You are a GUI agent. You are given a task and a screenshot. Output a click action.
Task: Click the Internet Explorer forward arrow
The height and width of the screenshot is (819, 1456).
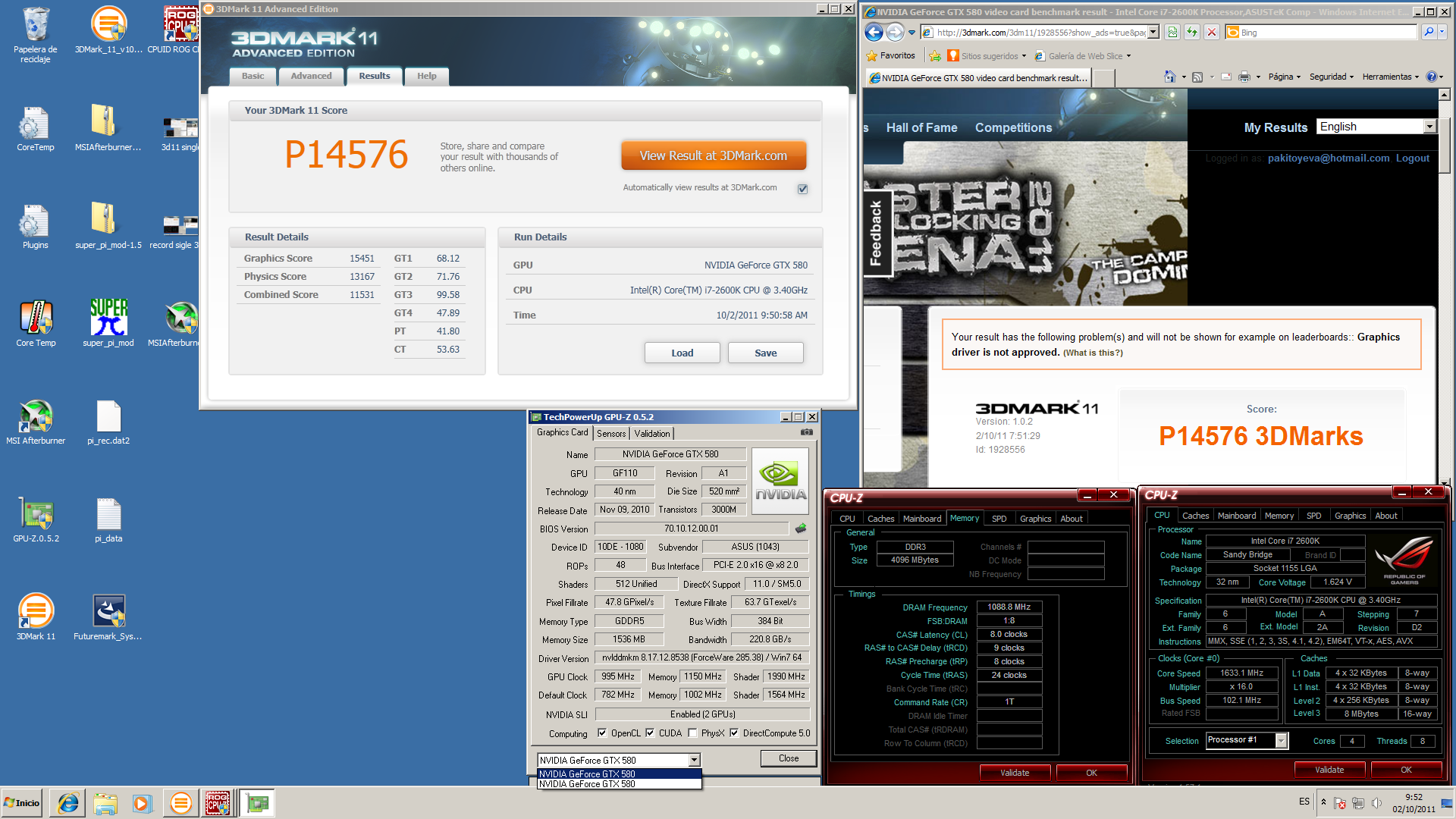tap(895, 32)
